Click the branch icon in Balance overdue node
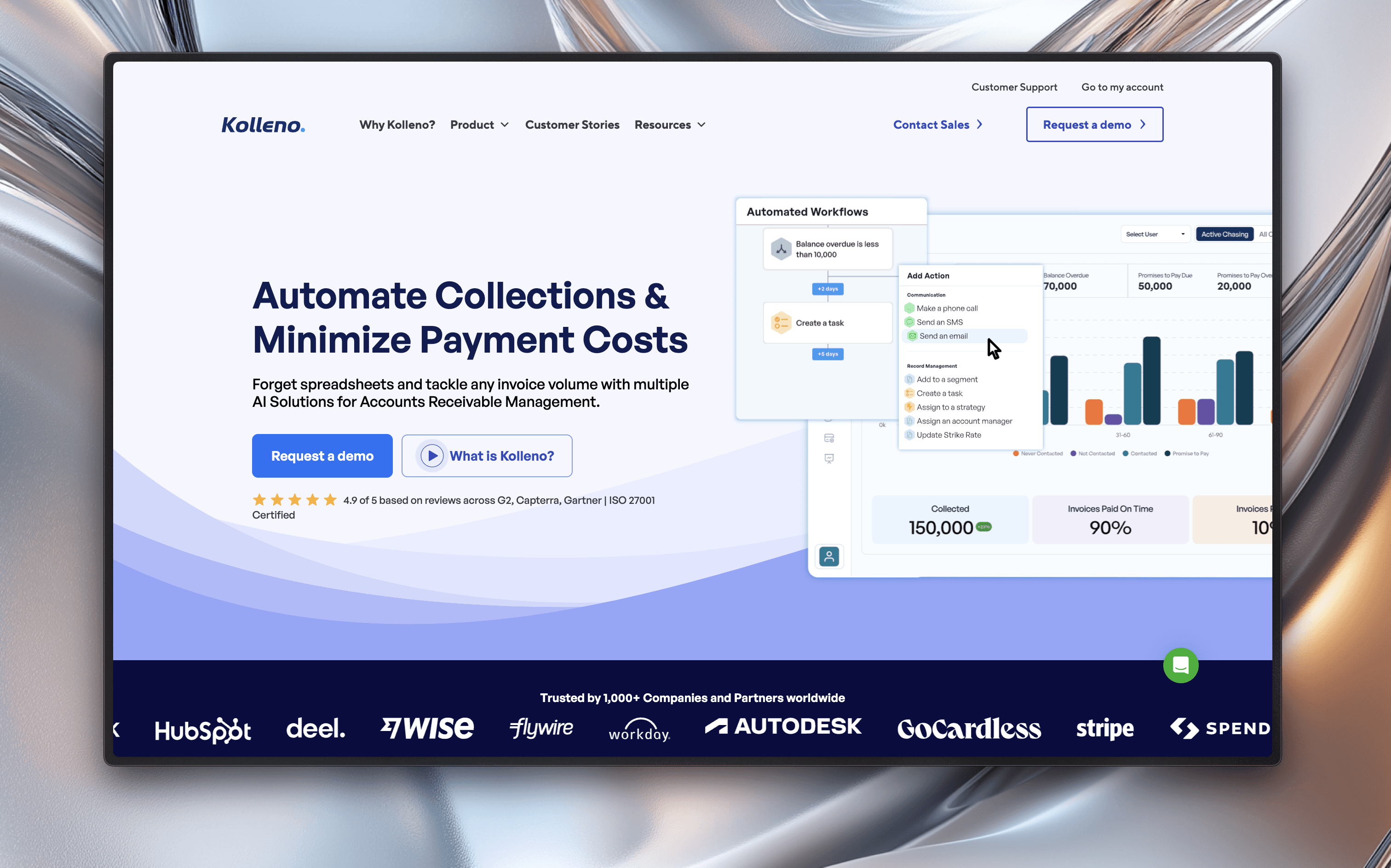This screenshot has width=1391, height=868. 781,249
